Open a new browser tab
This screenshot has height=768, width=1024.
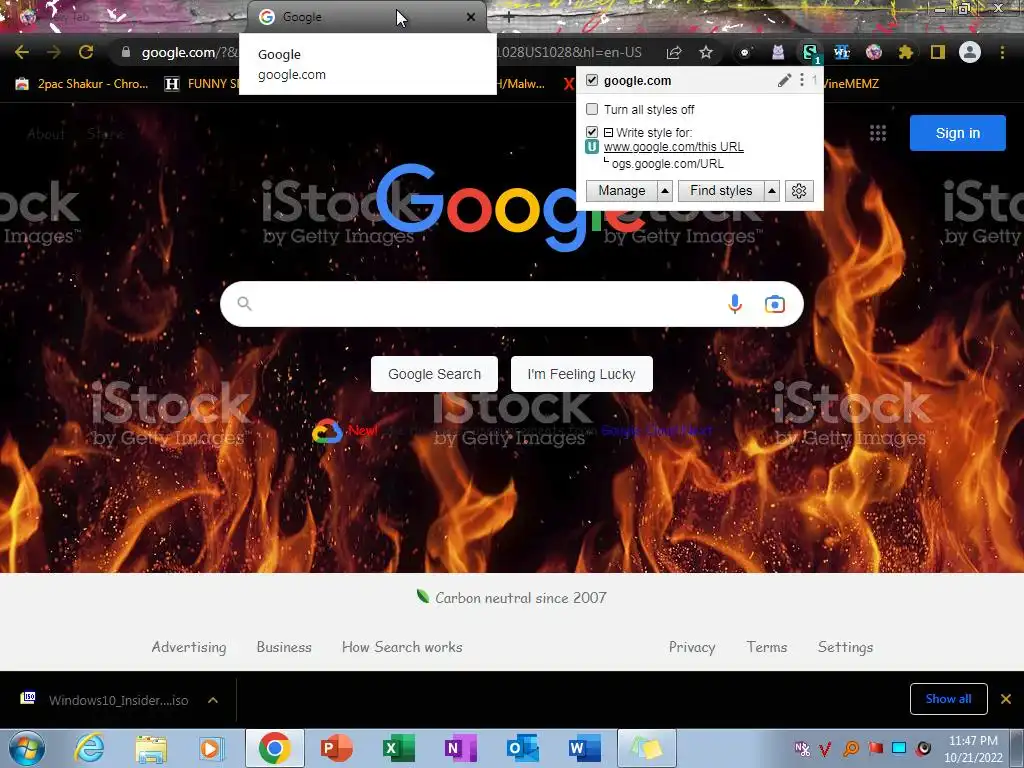(x=509, y=17)
